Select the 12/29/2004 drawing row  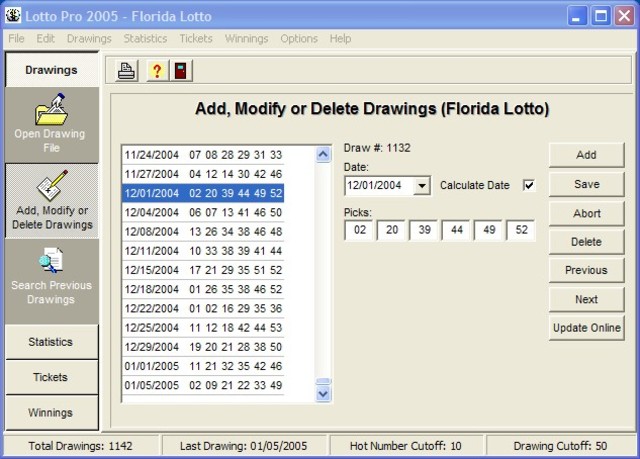tap(203, 347)
